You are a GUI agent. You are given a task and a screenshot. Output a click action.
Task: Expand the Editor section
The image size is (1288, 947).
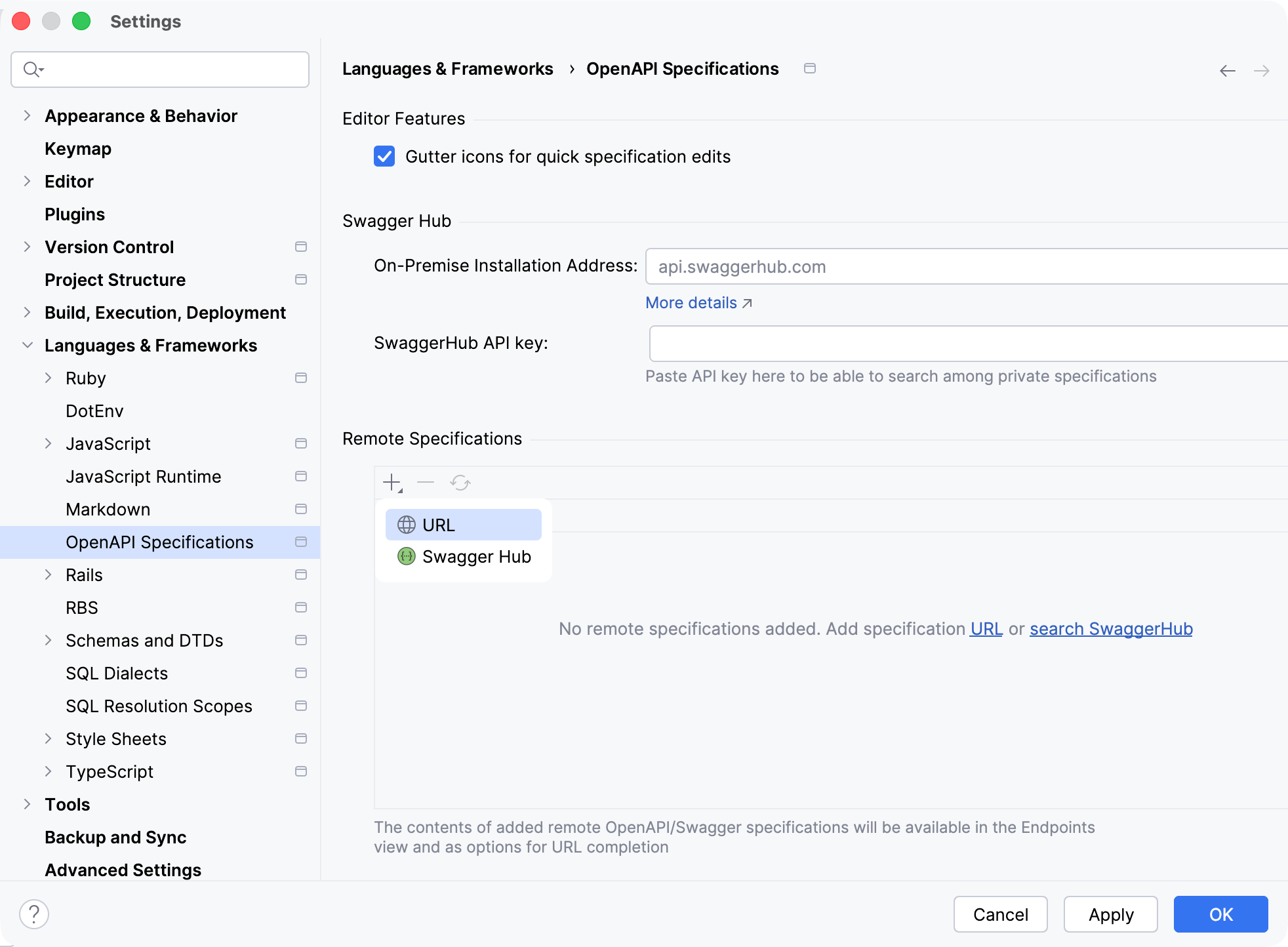(x=27, y=181)
